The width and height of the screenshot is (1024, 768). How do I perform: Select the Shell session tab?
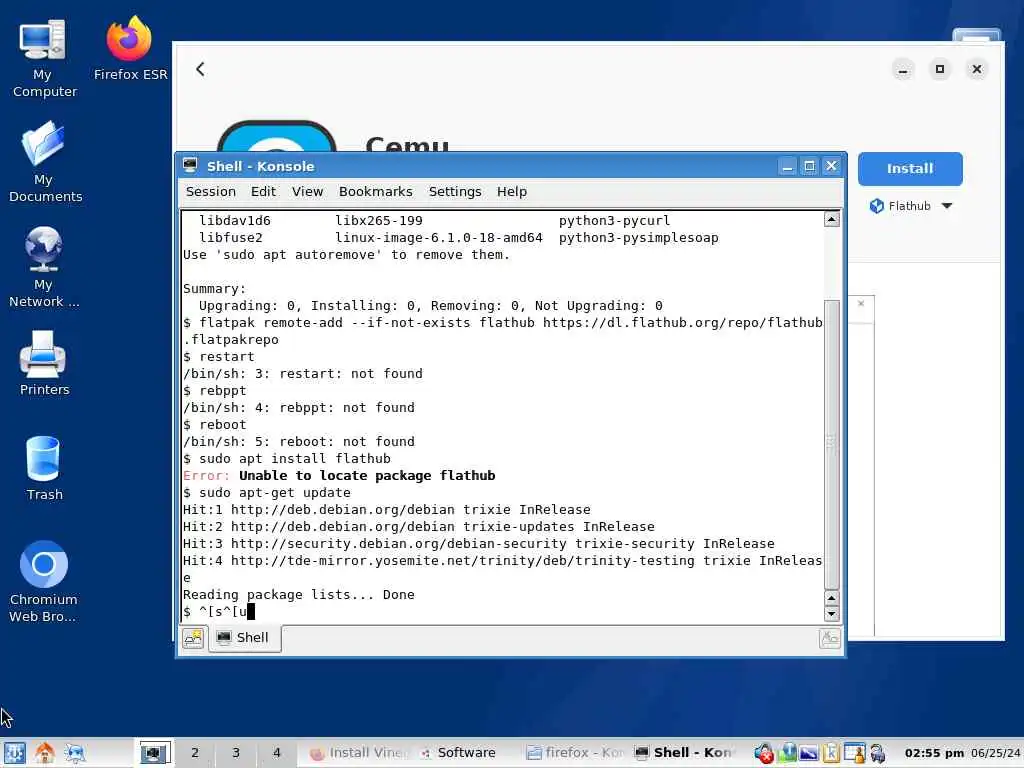point(244,638)
